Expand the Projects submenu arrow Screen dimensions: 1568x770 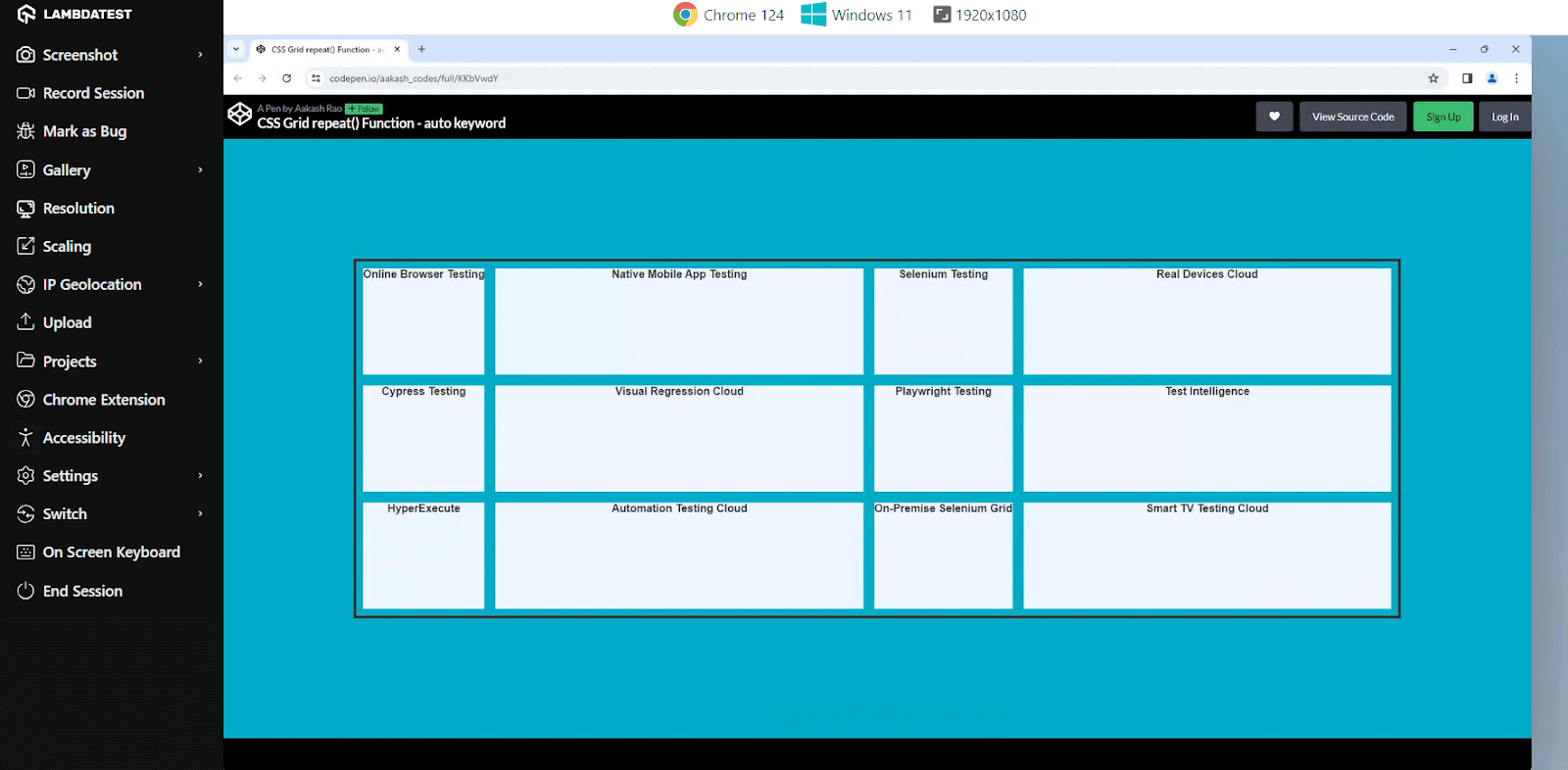point(200,361)
